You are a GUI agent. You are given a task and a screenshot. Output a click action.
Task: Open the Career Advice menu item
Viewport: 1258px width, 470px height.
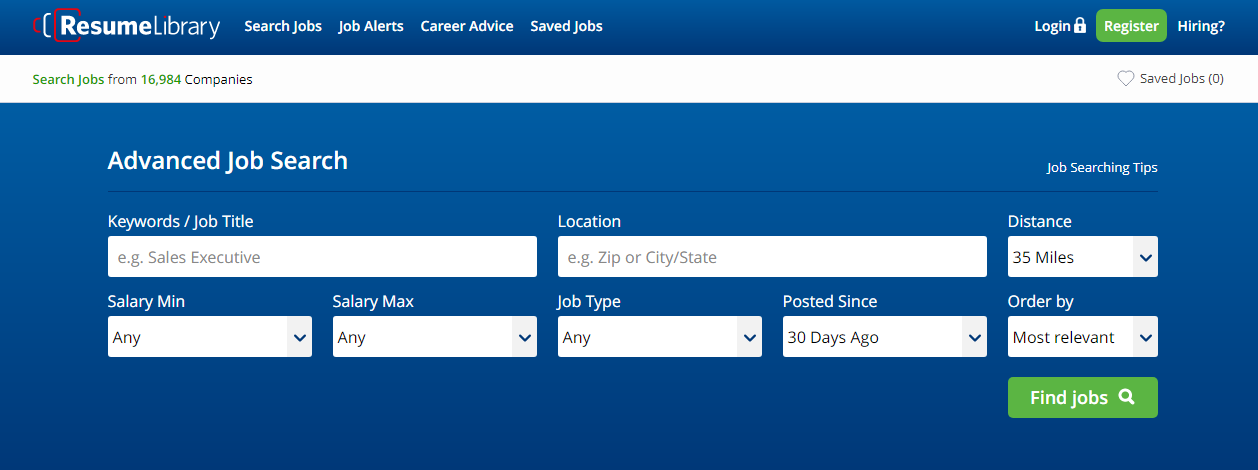pos(467,26)
